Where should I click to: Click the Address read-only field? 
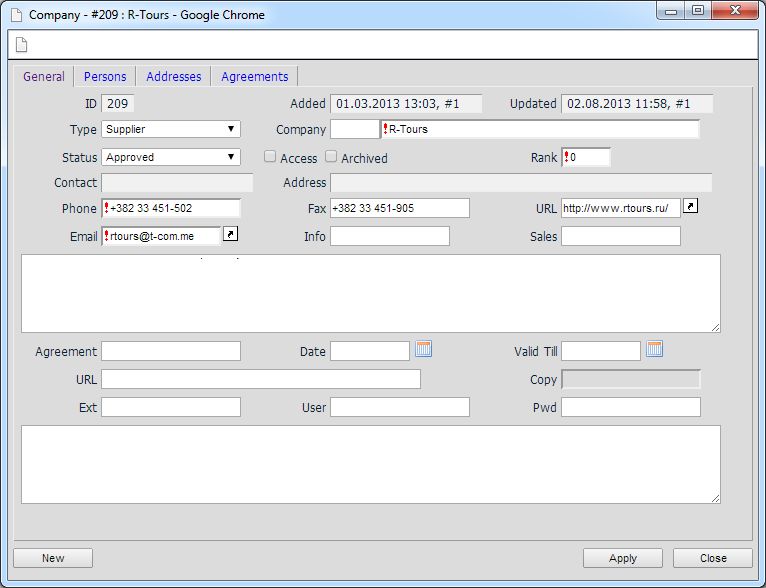[x=521, y=183]
